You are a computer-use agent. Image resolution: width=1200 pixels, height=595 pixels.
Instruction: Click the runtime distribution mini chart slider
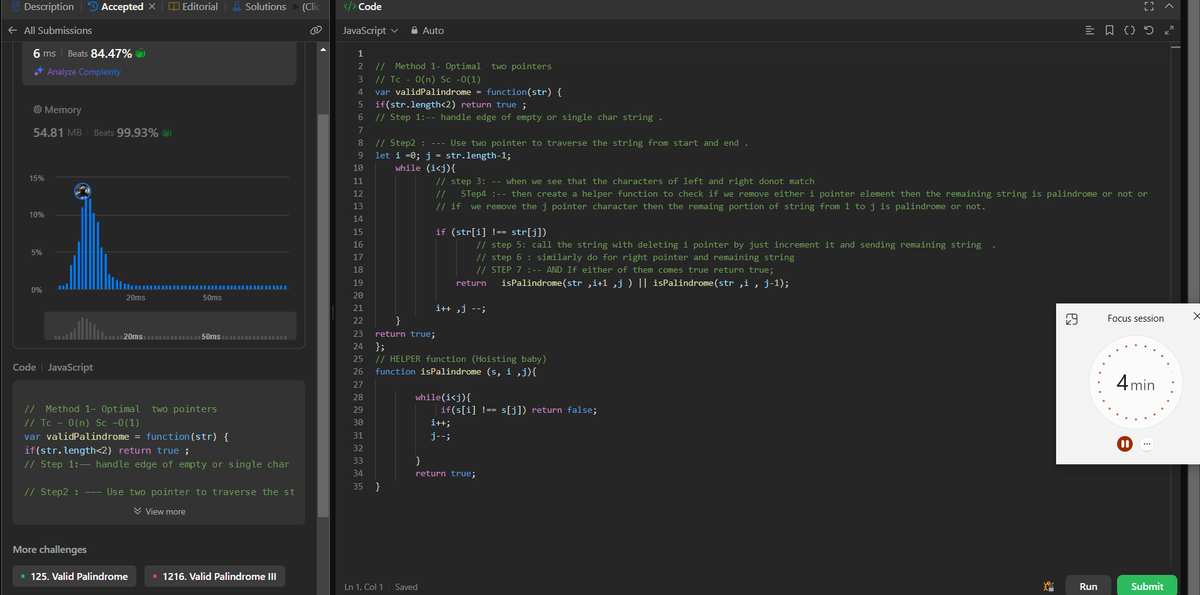coord(170,325)
